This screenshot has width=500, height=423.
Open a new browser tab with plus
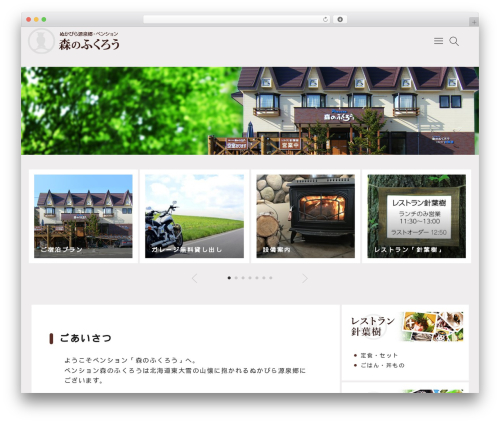tap(474, 22)
